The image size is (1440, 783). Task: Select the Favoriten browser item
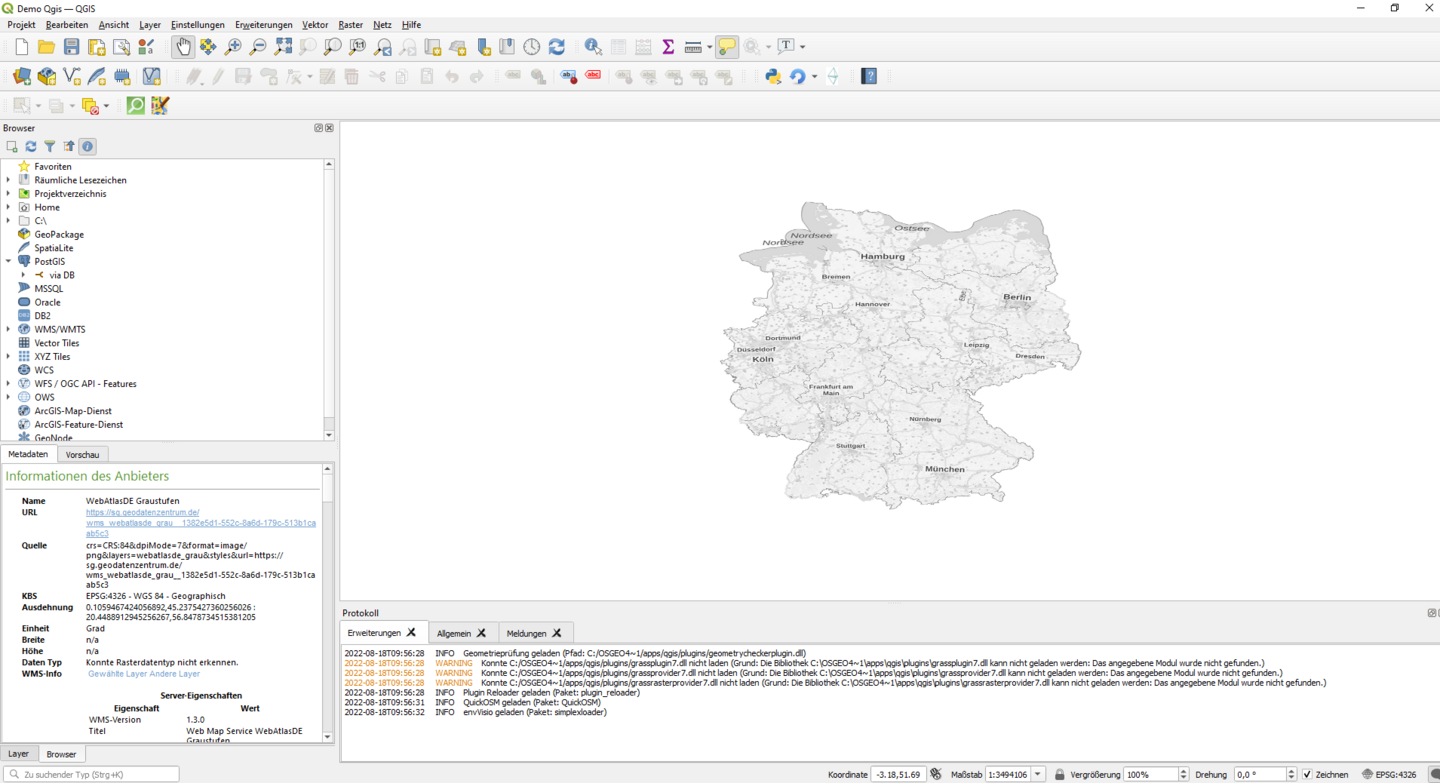click(x=52, y=167)
